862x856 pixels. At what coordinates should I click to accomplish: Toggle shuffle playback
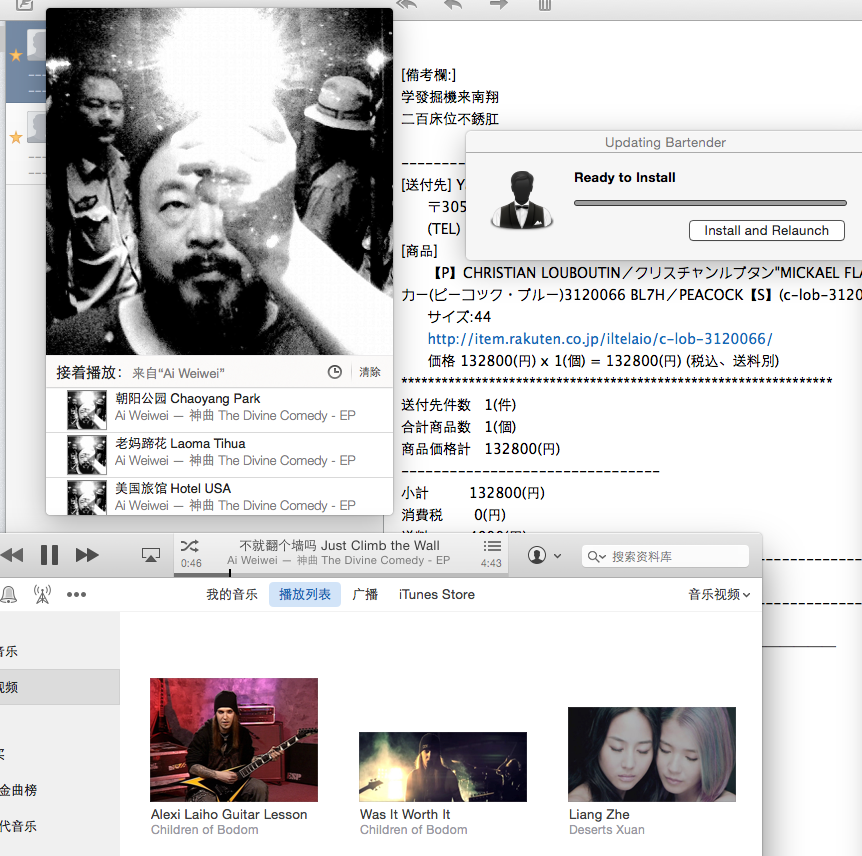click(189, 546)
